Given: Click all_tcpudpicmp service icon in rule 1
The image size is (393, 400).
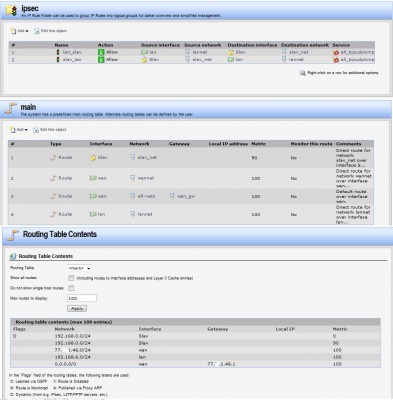Looking at the screenshot, I should [336, 52].
